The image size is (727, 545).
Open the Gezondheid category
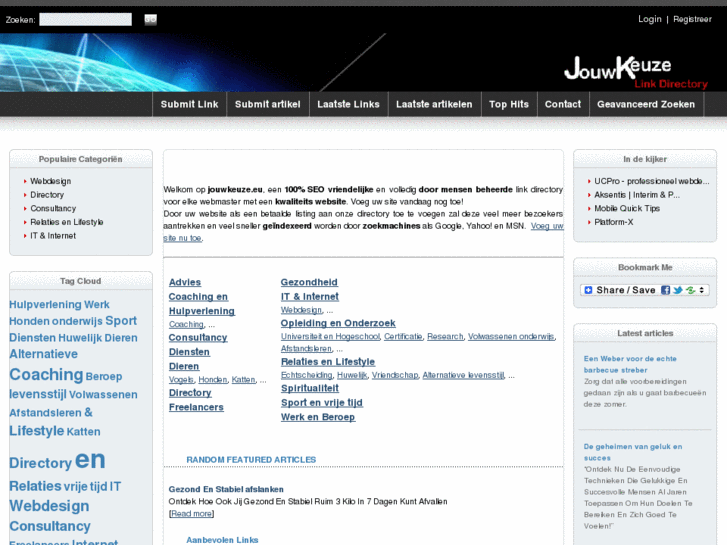(x=309, y=282)
